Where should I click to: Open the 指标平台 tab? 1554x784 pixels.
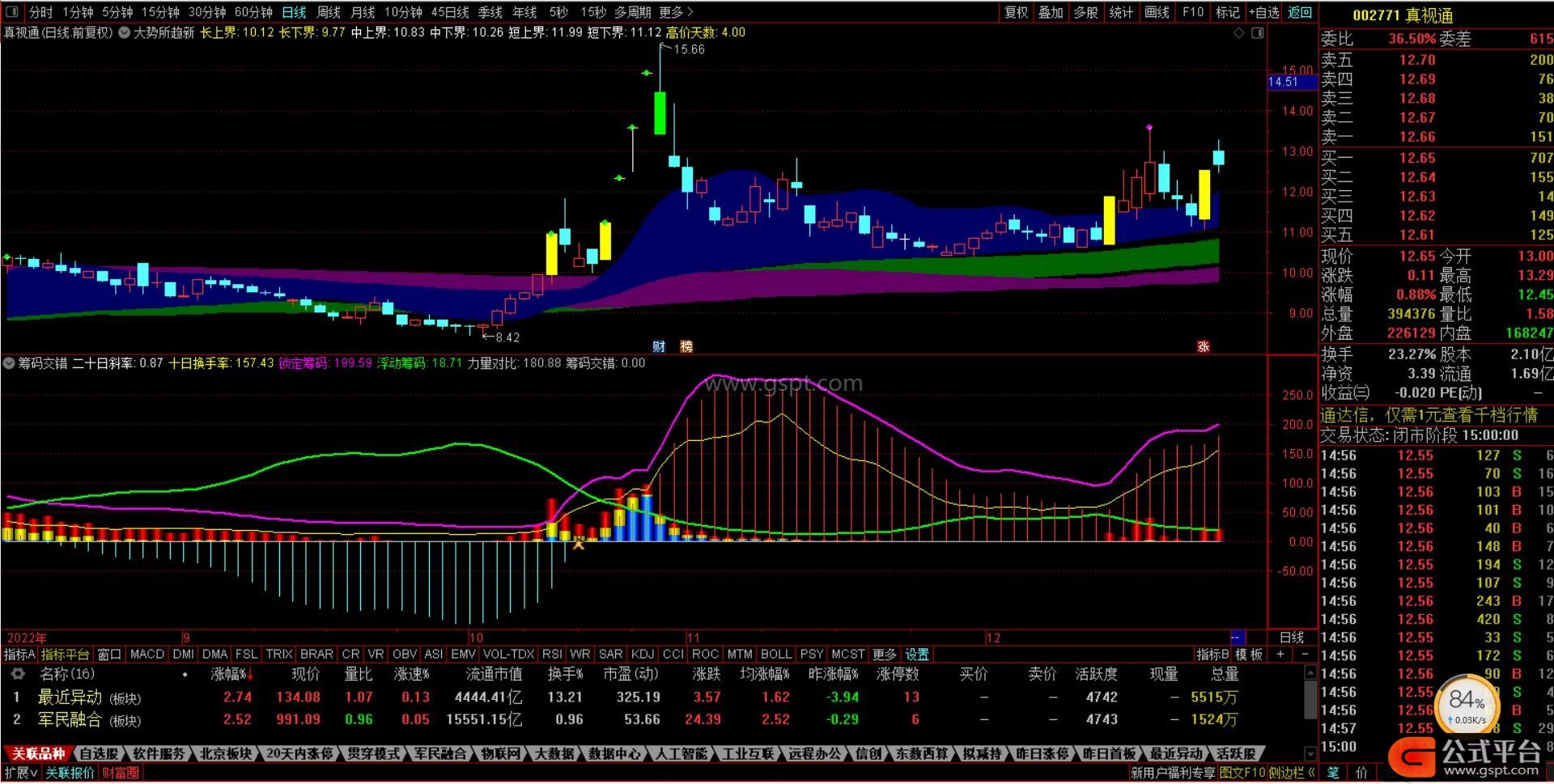(65, 654)
